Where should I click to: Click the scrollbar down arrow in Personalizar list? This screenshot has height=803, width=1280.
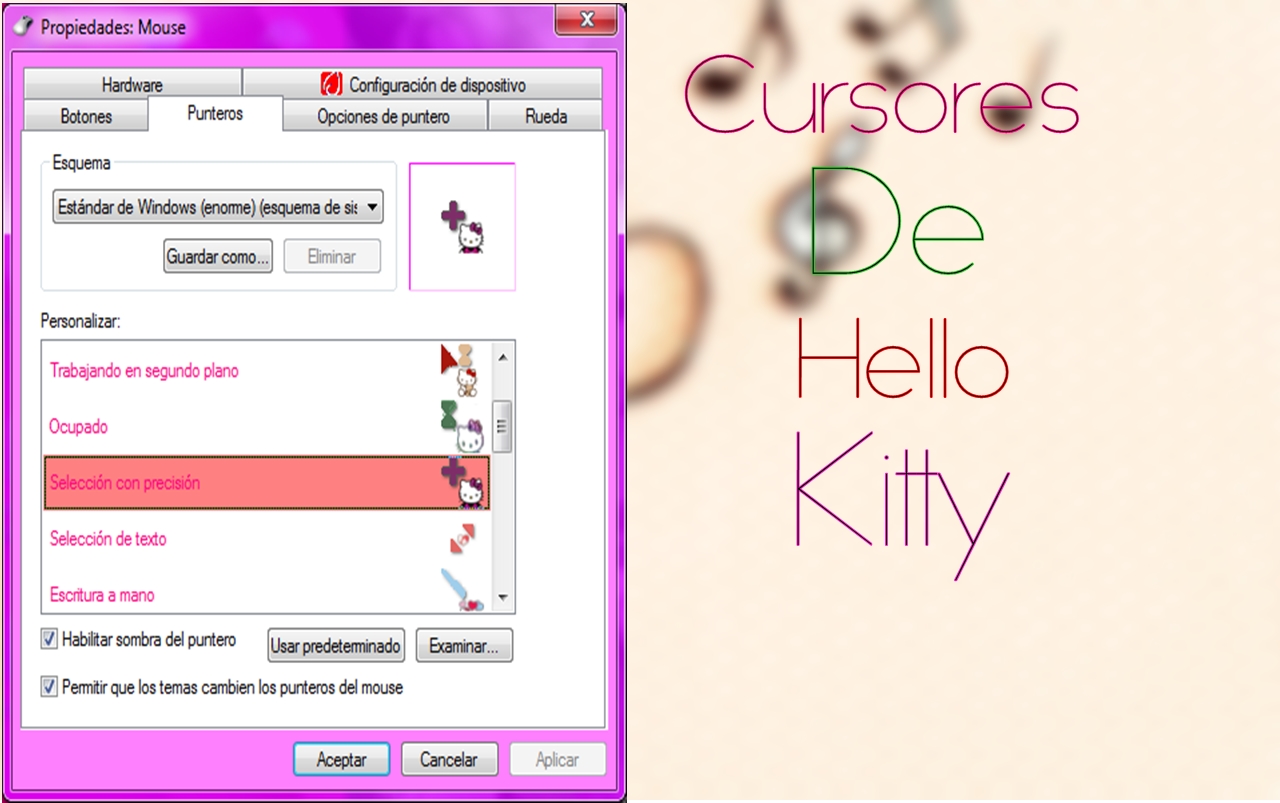point(502,597)
